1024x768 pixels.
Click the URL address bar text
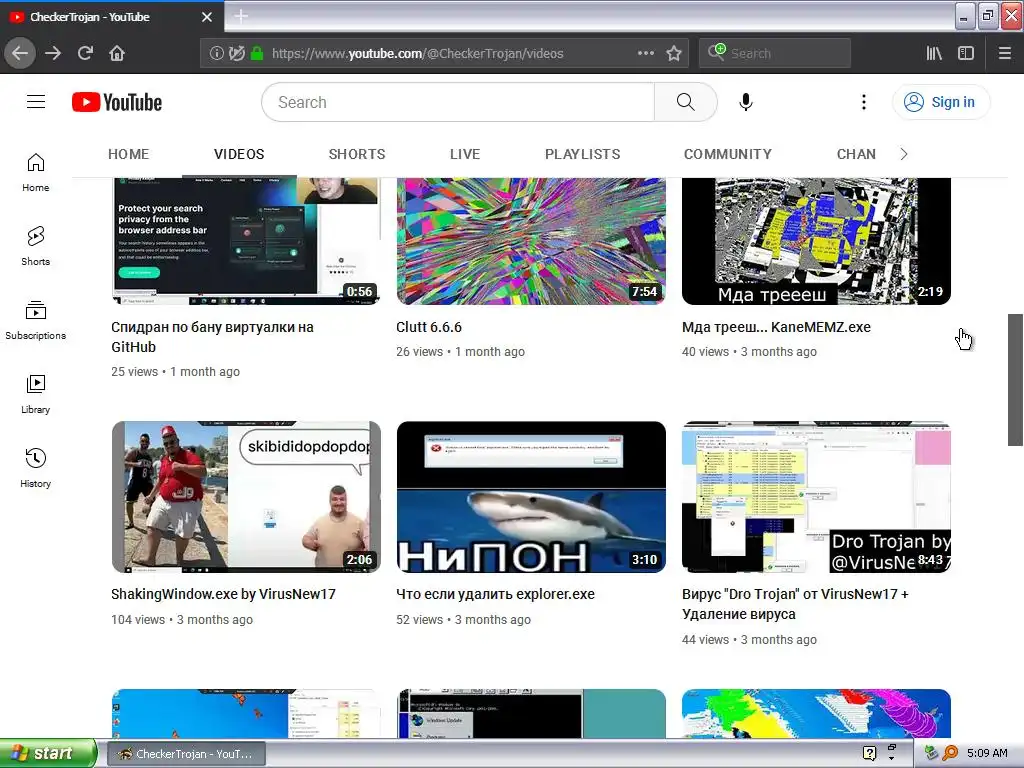click(418, 54)
